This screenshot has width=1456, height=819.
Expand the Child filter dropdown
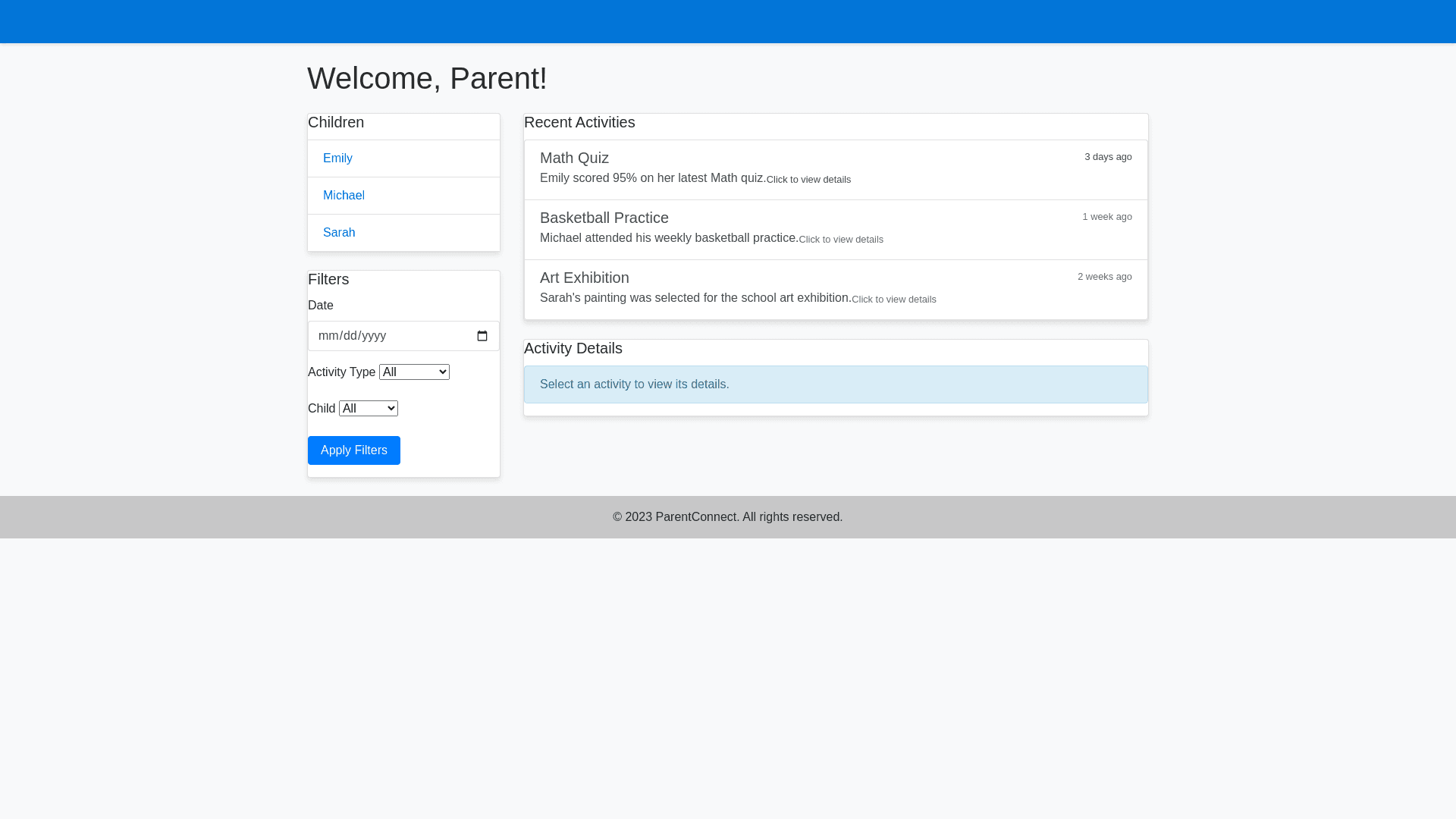(x=369, y=408)
